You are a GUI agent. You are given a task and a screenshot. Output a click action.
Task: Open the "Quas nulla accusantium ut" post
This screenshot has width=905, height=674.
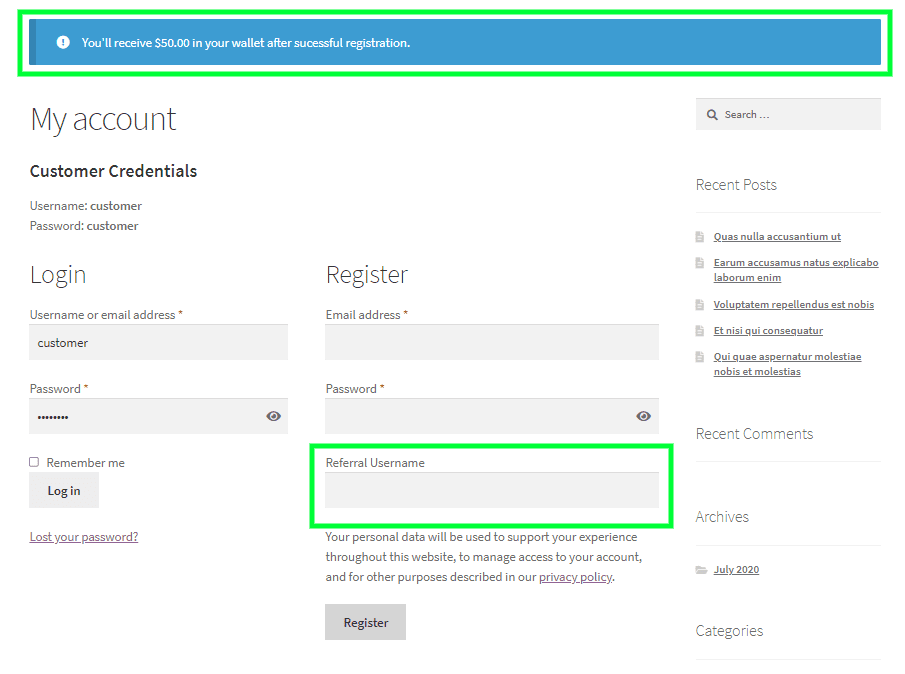pos(777,236)
